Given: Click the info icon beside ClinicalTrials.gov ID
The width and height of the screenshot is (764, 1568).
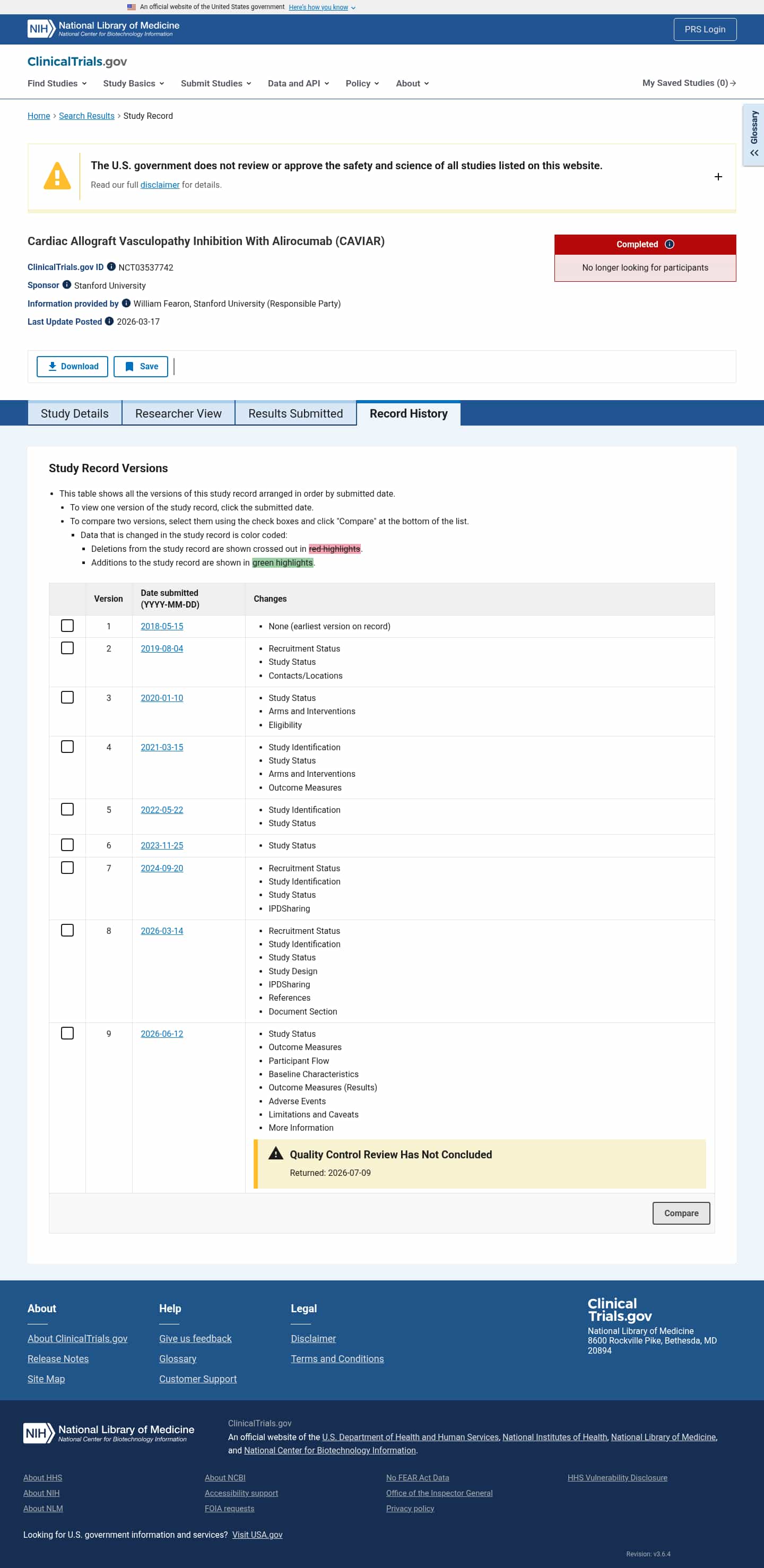Looking at the screenshot, I should 111,266.
